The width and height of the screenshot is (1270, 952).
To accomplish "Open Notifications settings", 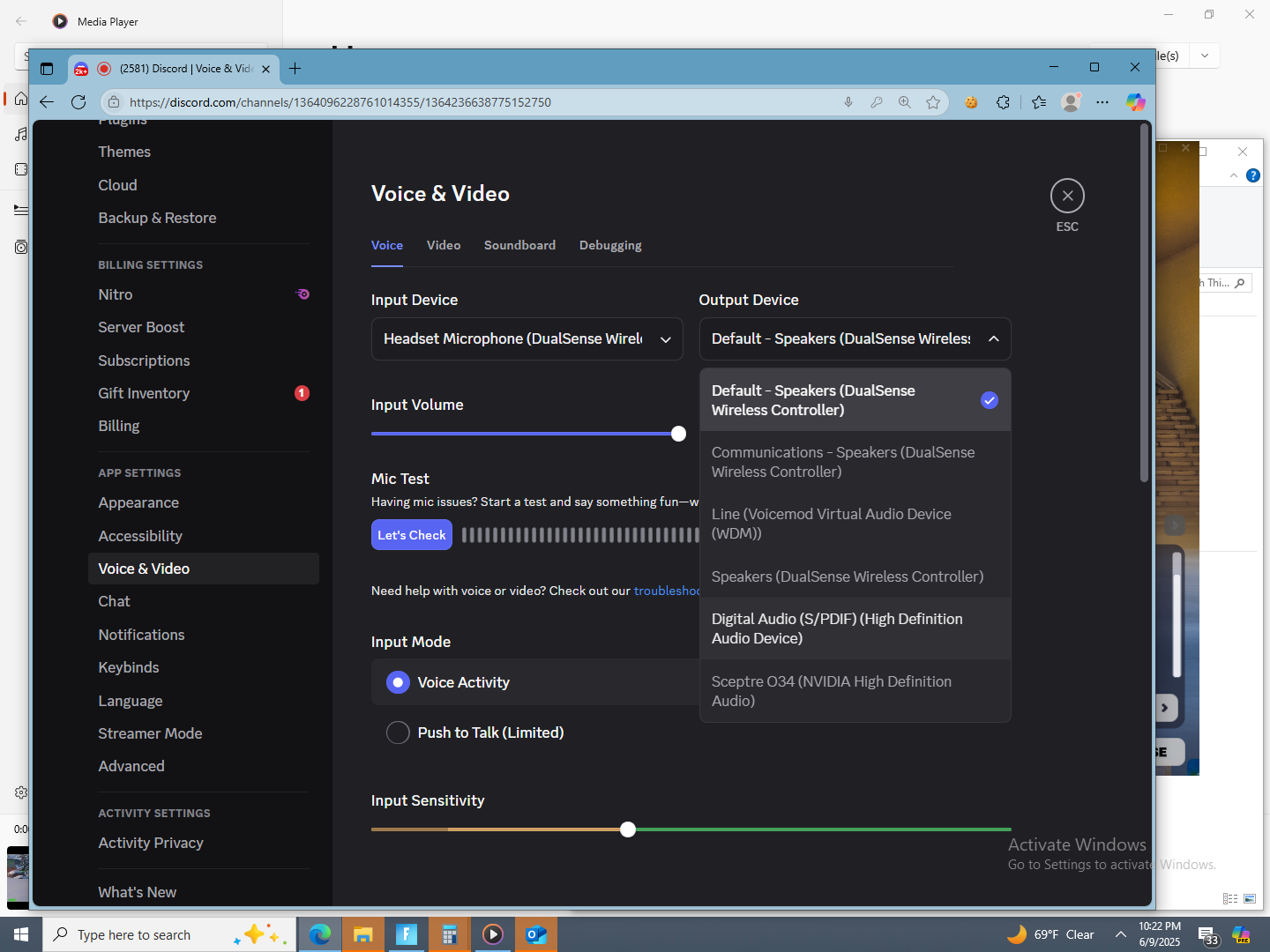I will (x=204, y=635).
